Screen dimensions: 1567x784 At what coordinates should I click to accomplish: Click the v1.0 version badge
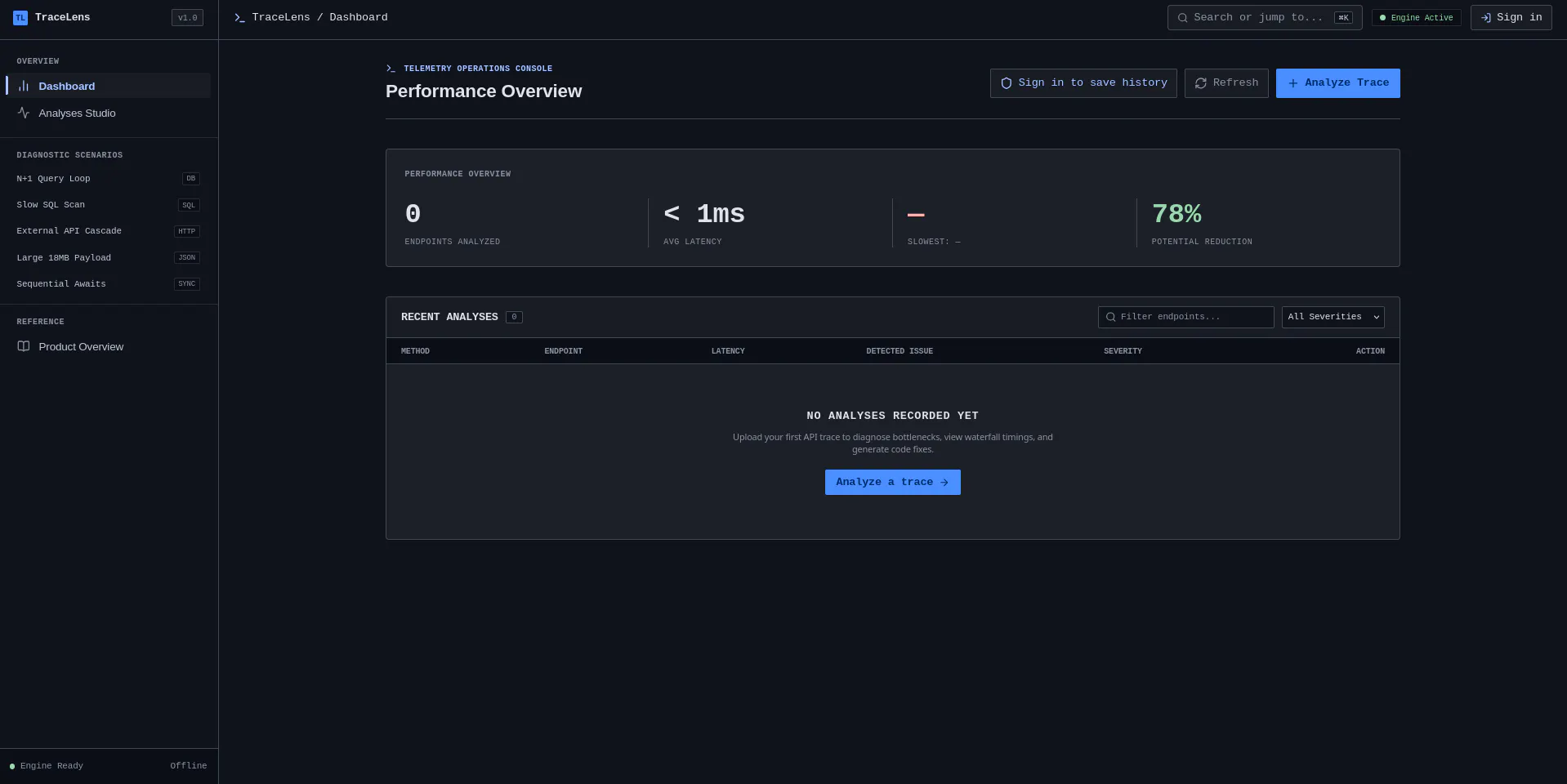(x=187, y=18)
